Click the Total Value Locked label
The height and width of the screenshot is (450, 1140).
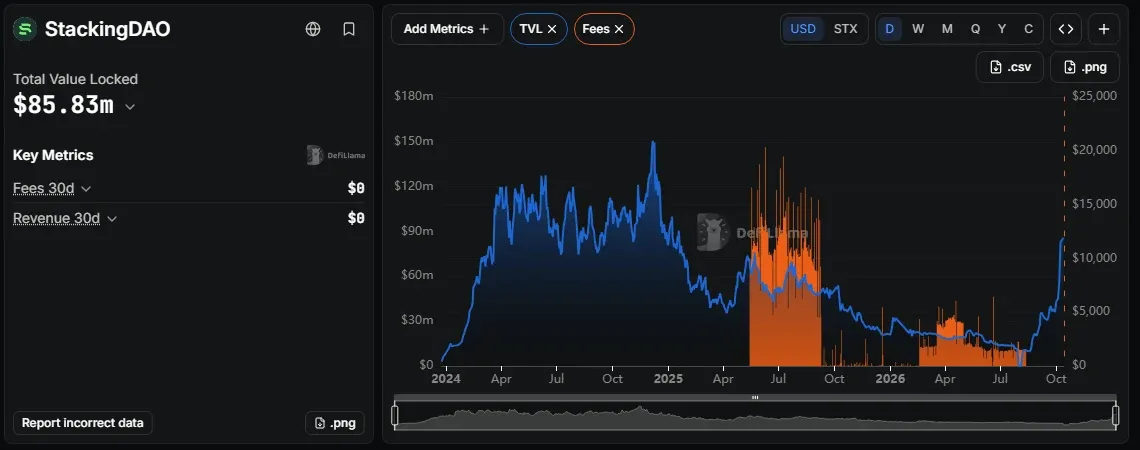coord(76,79)
